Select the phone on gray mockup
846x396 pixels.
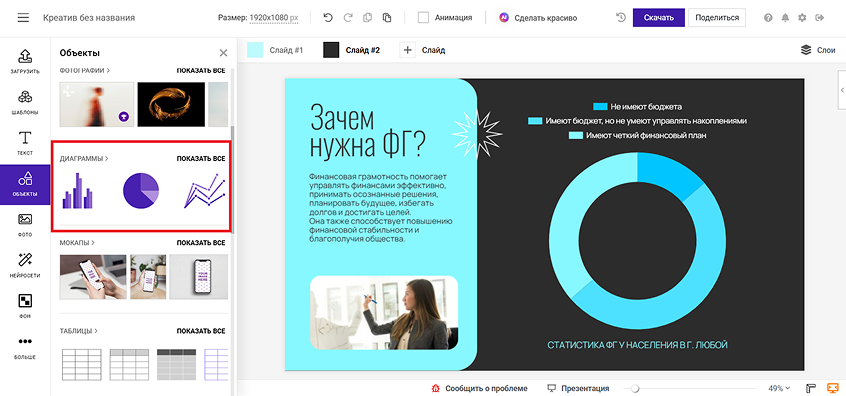(x=199, y=277)
